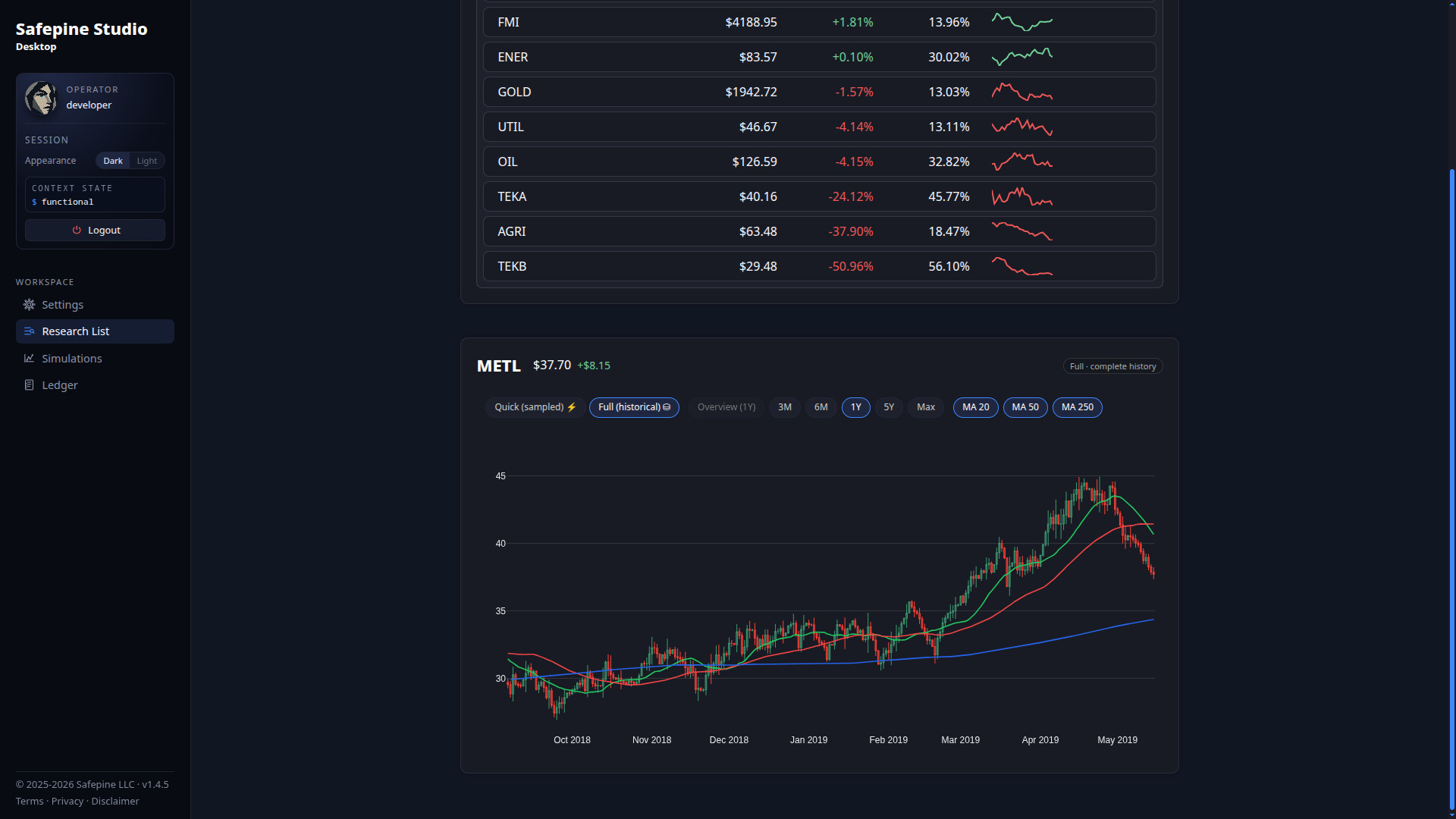This screenshot has height=819, width=1456.
Task: Open the Privacy footer link
Action: [67, 802]
